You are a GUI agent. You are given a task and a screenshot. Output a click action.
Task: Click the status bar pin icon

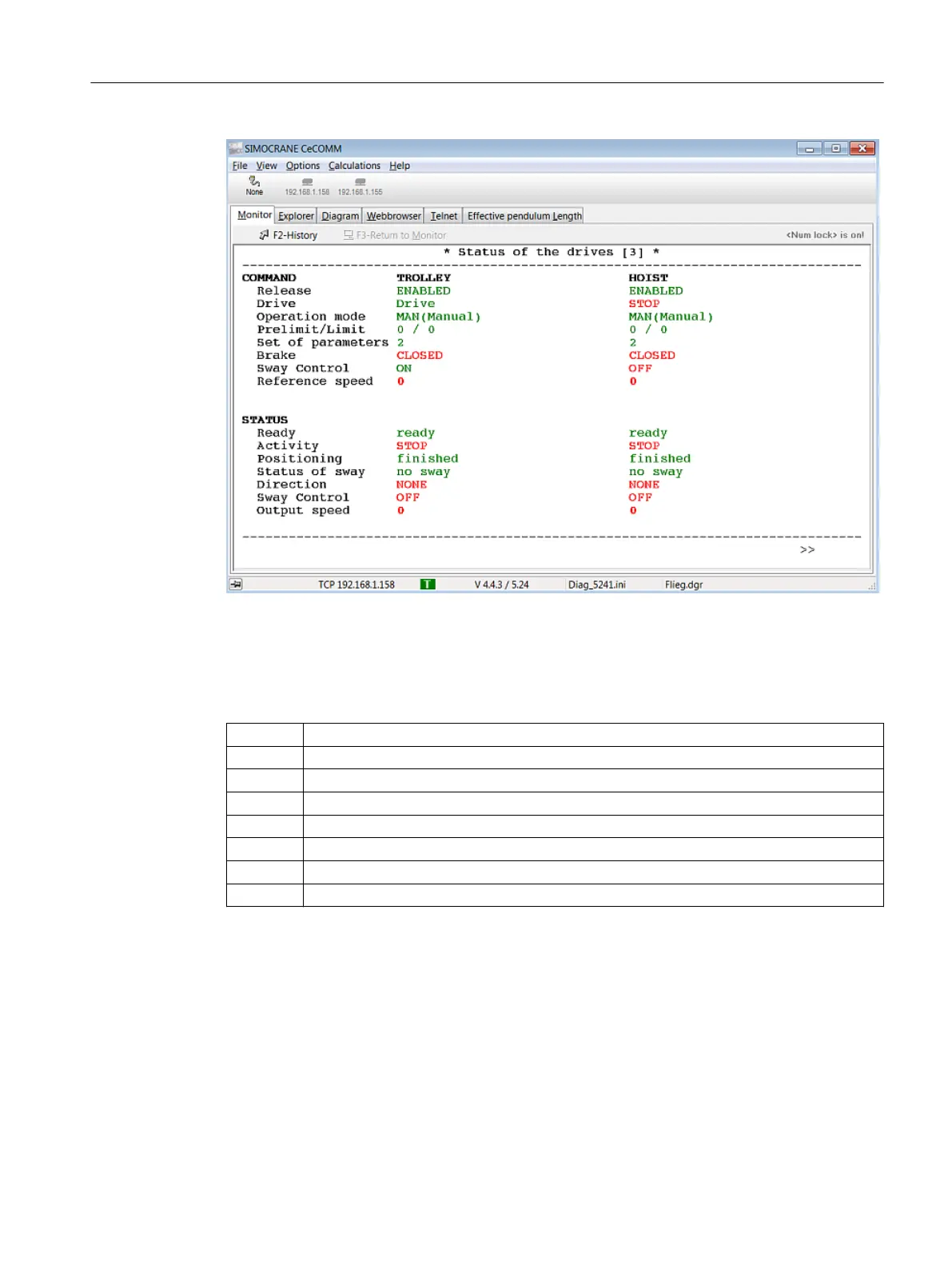(237, 585)
